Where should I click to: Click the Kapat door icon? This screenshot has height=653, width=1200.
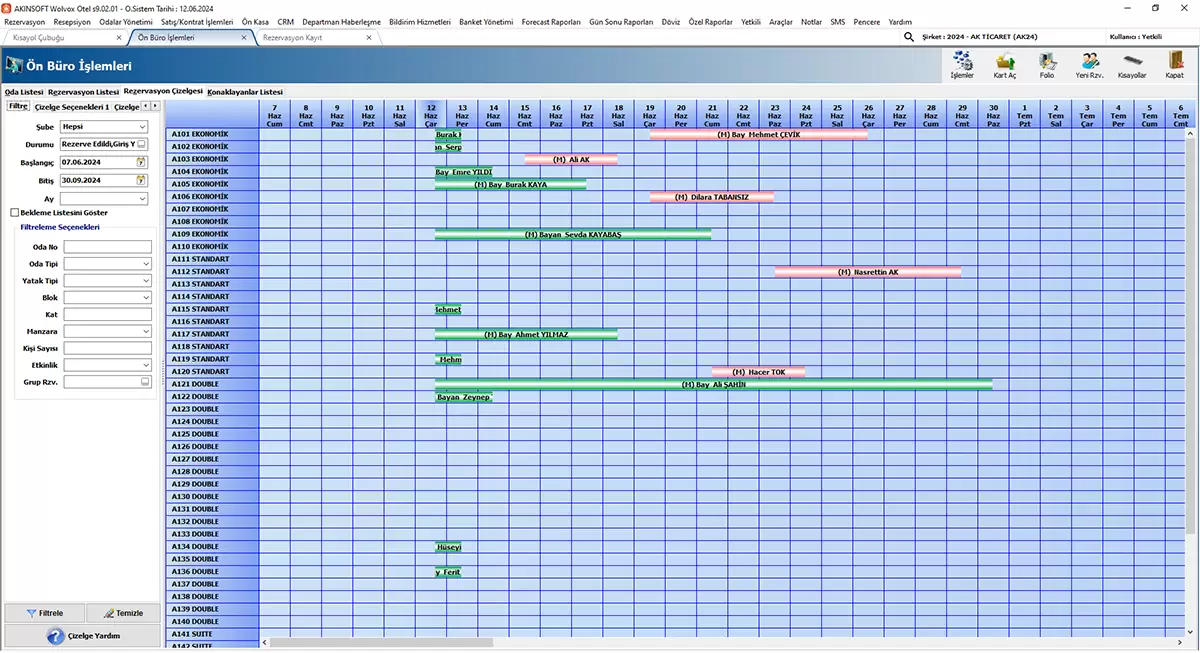pyautogui.click(x=1174, y=63)
